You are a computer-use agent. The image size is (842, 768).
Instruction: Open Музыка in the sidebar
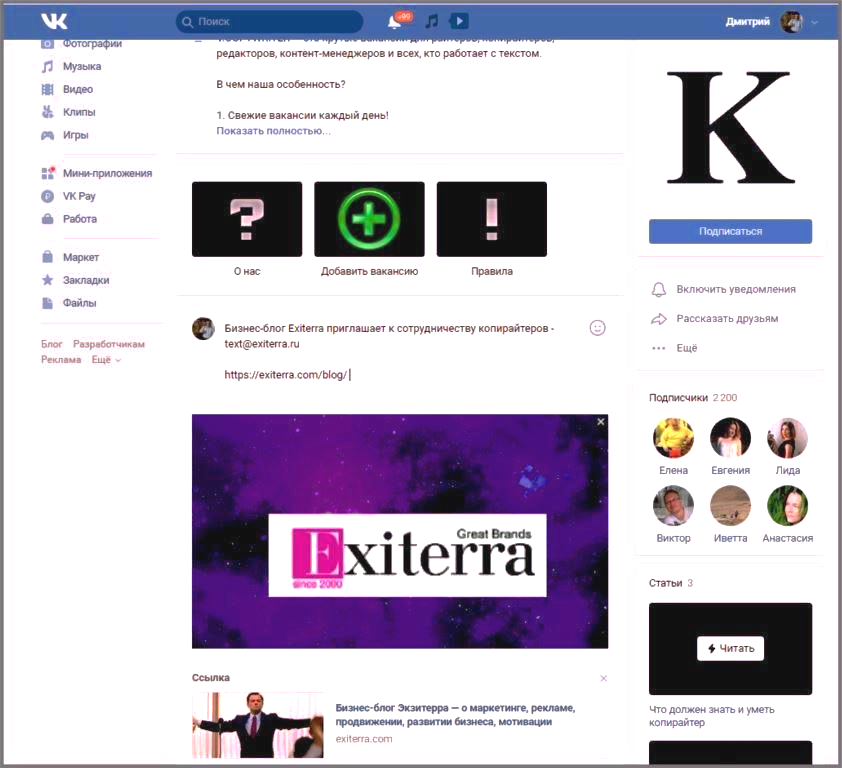coord(82,67)
